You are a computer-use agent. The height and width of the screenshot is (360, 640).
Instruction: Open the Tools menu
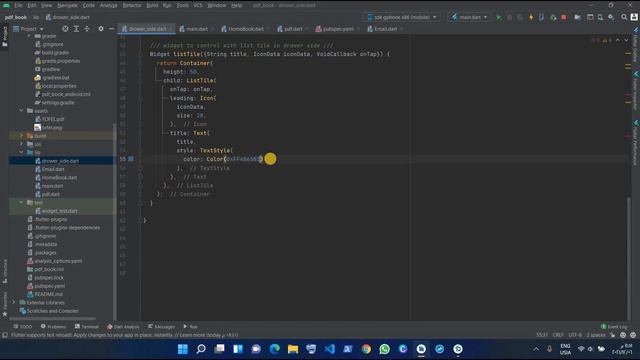[x=182, y=5]
